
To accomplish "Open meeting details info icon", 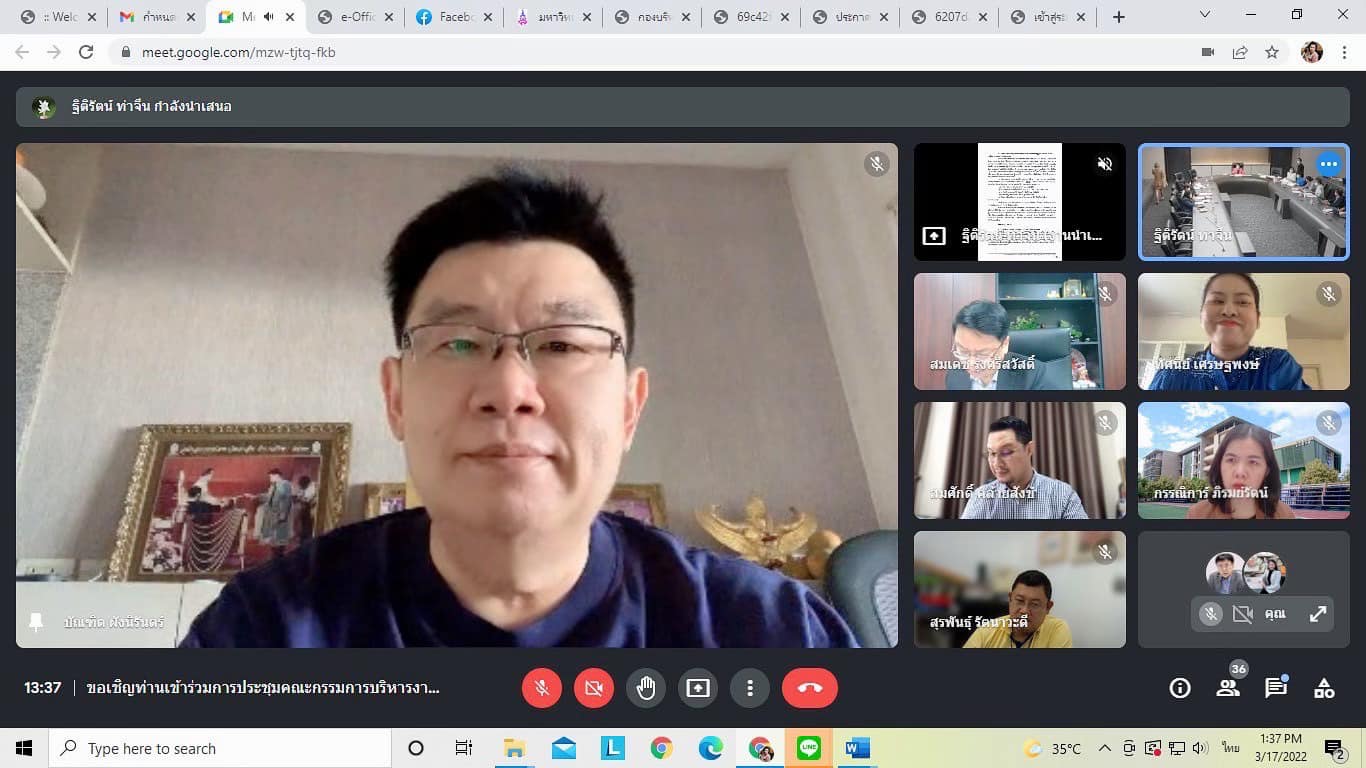I will 1180,688.
